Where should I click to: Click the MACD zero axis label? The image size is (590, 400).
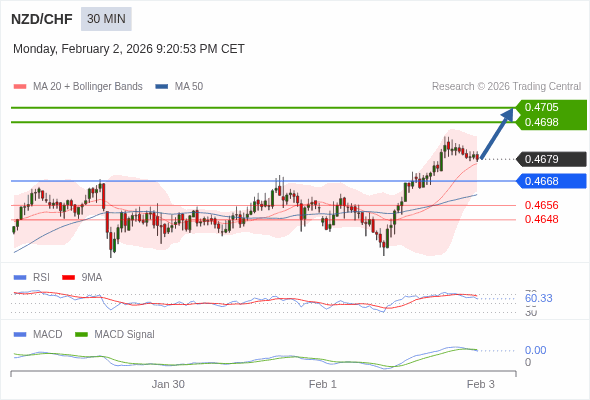coord(528,362)
